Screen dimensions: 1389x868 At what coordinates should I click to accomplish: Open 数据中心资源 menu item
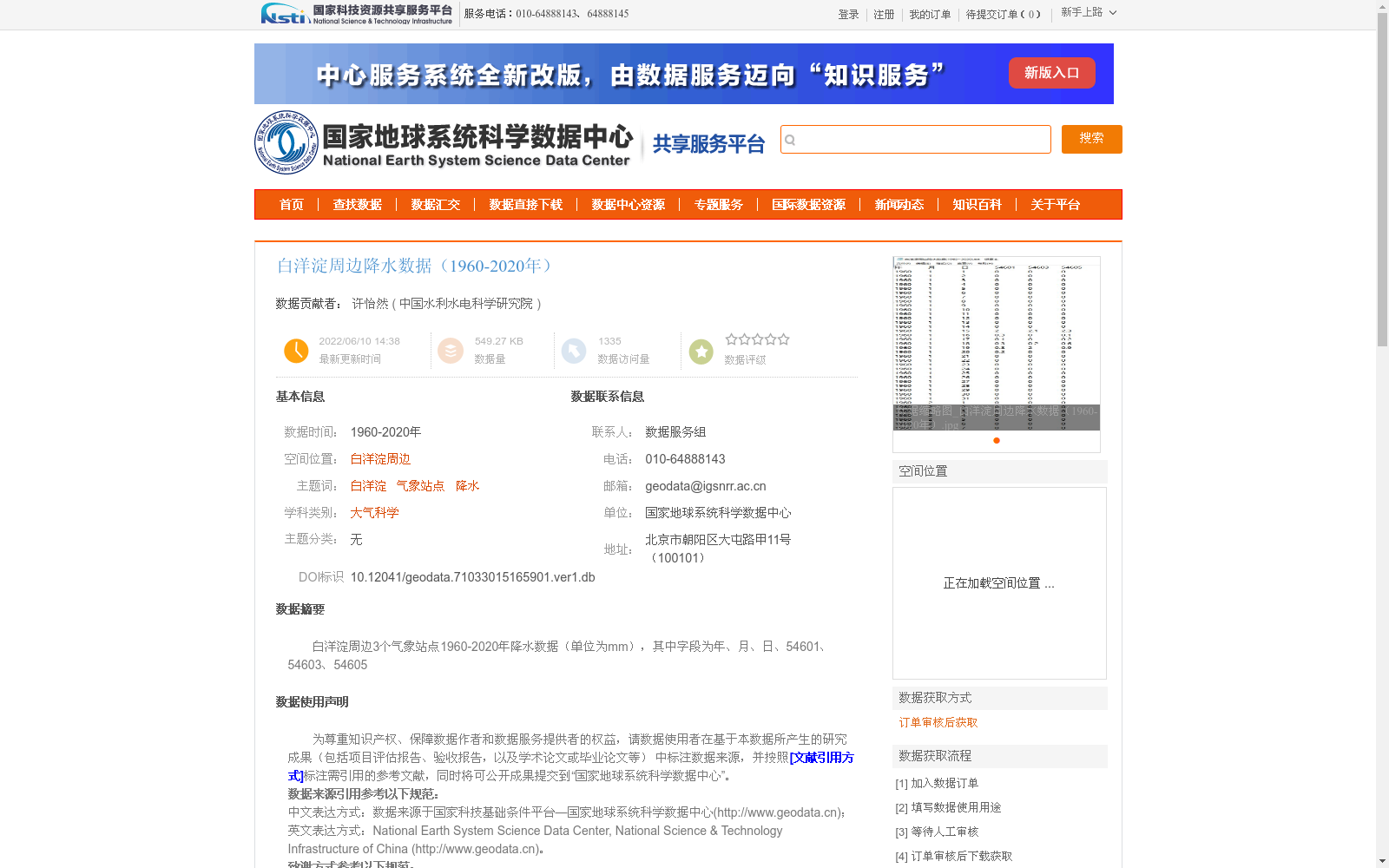[x=629, y=205]
